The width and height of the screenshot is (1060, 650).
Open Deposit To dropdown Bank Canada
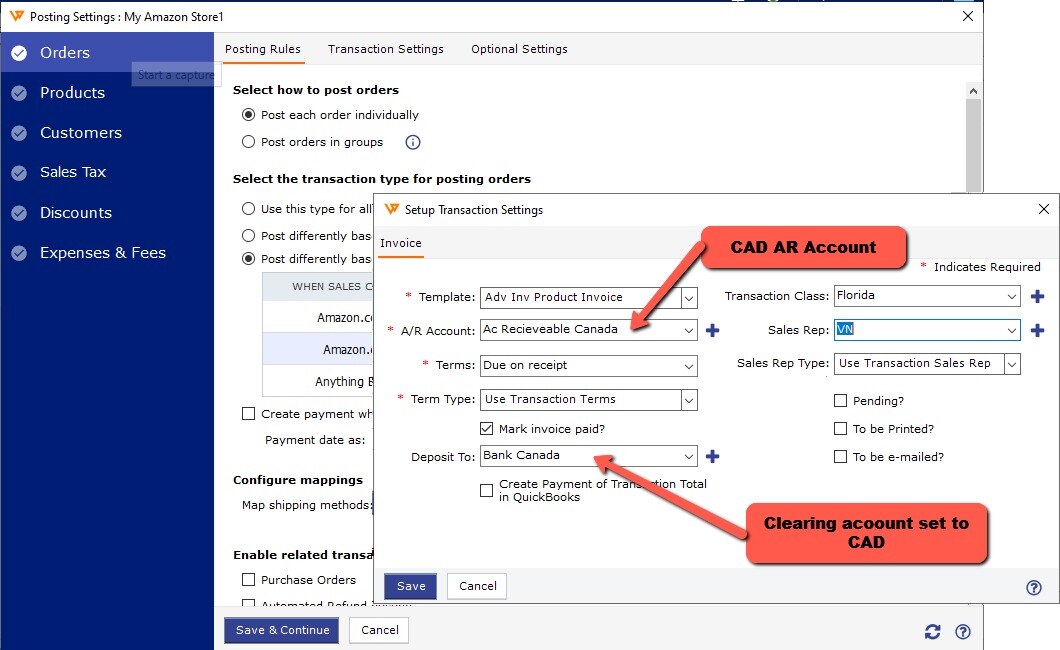tap(688, 456)
